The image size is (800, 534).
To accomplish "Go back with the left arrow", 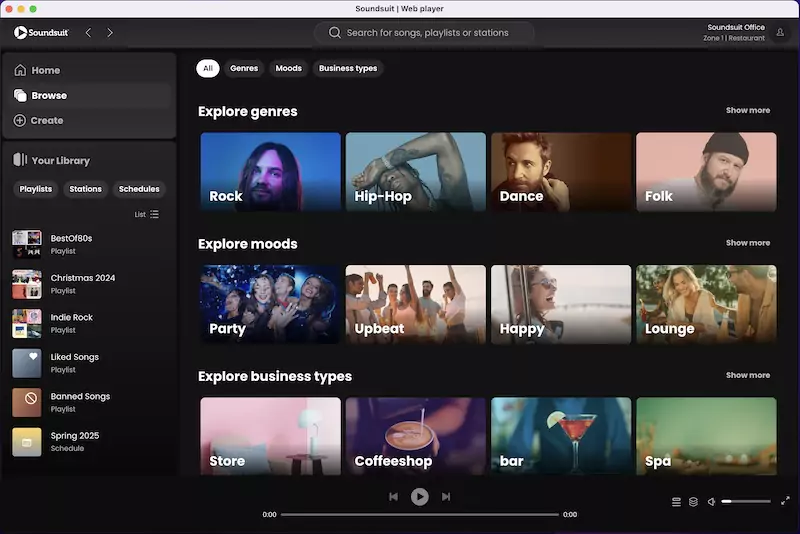I will (x=88, y=33).
